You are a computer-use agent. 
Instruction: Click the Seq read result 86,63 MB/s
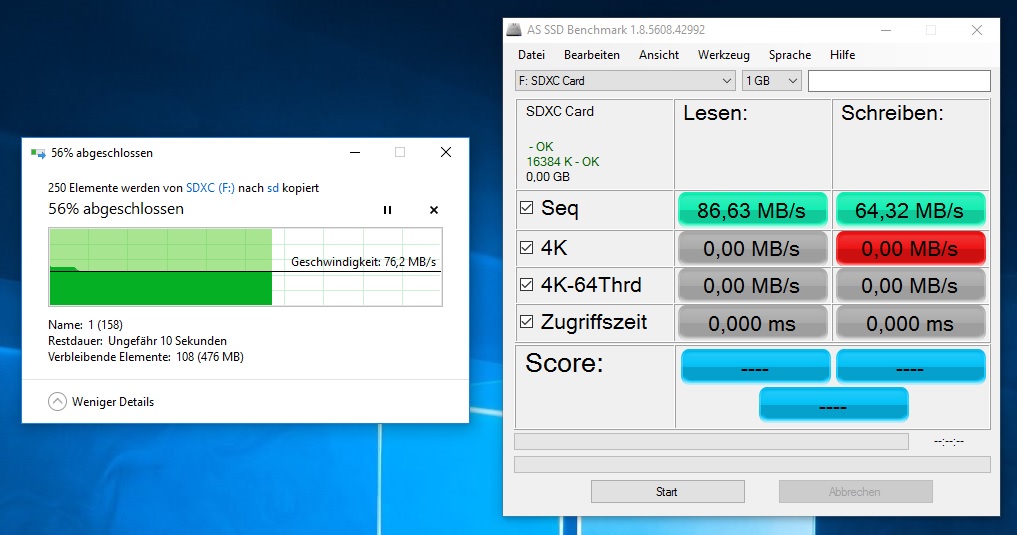[752, 210]
